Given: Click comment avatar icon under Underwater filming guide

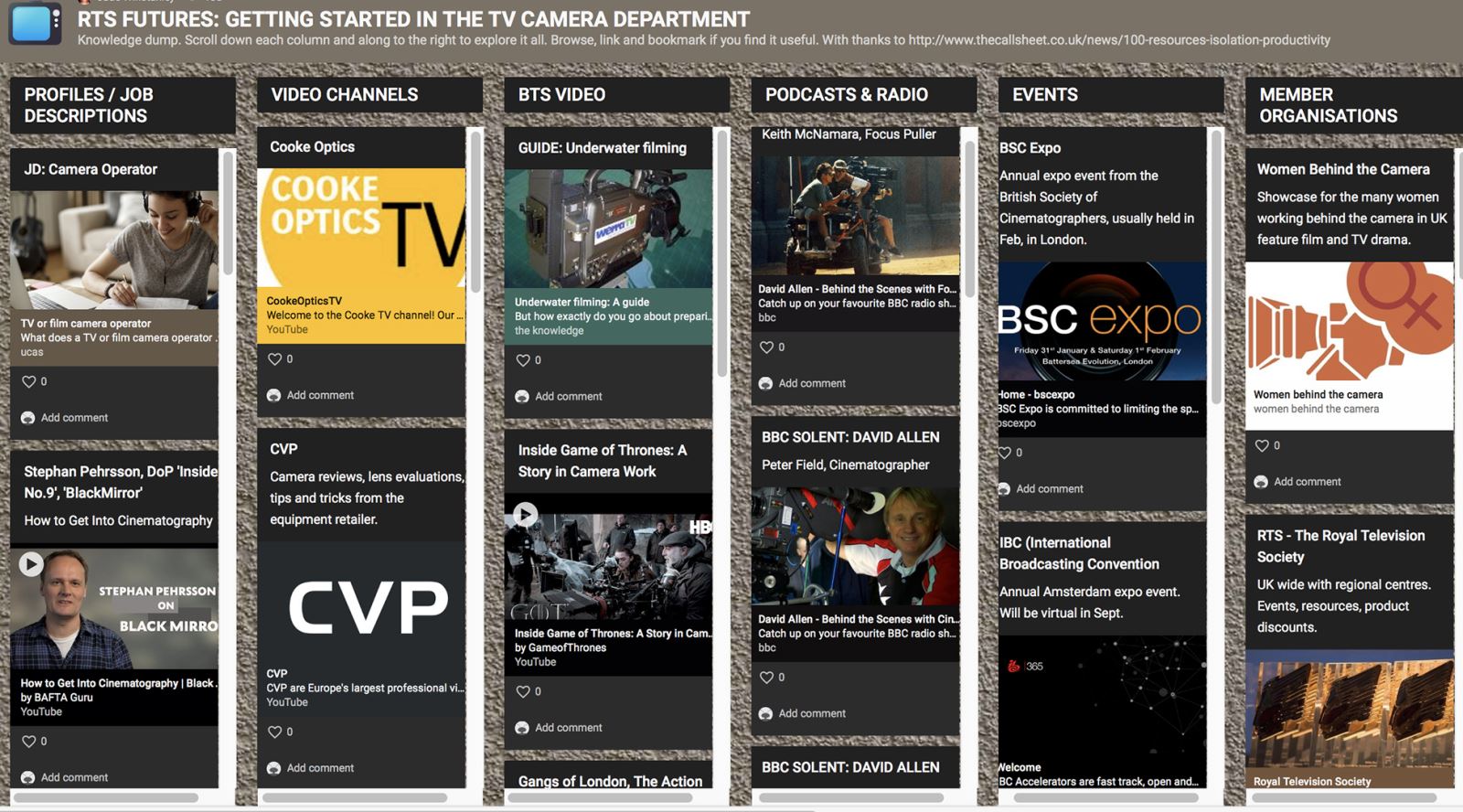Looking at the screenshot, I should [x=522, y=397].
